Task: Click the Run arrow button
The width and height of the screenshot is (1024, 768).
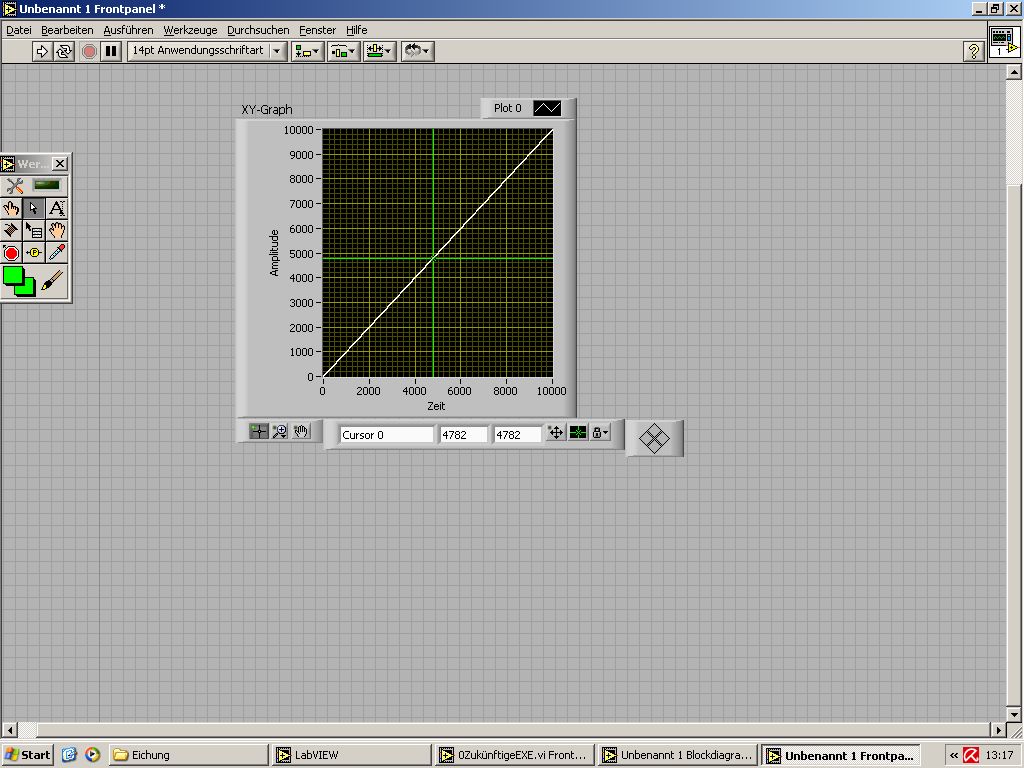Action: coord(42,51)
